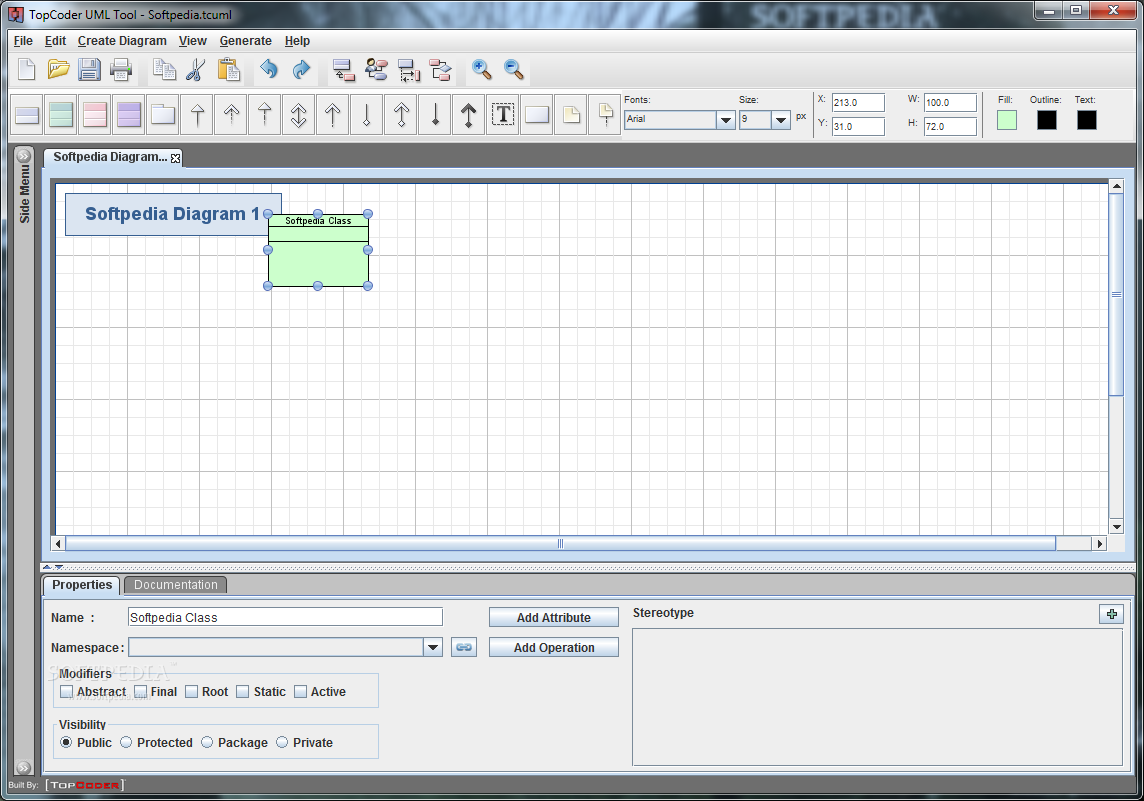Zoom out with the minus magnifier
1144x801 pixels.
click(514, 70)
